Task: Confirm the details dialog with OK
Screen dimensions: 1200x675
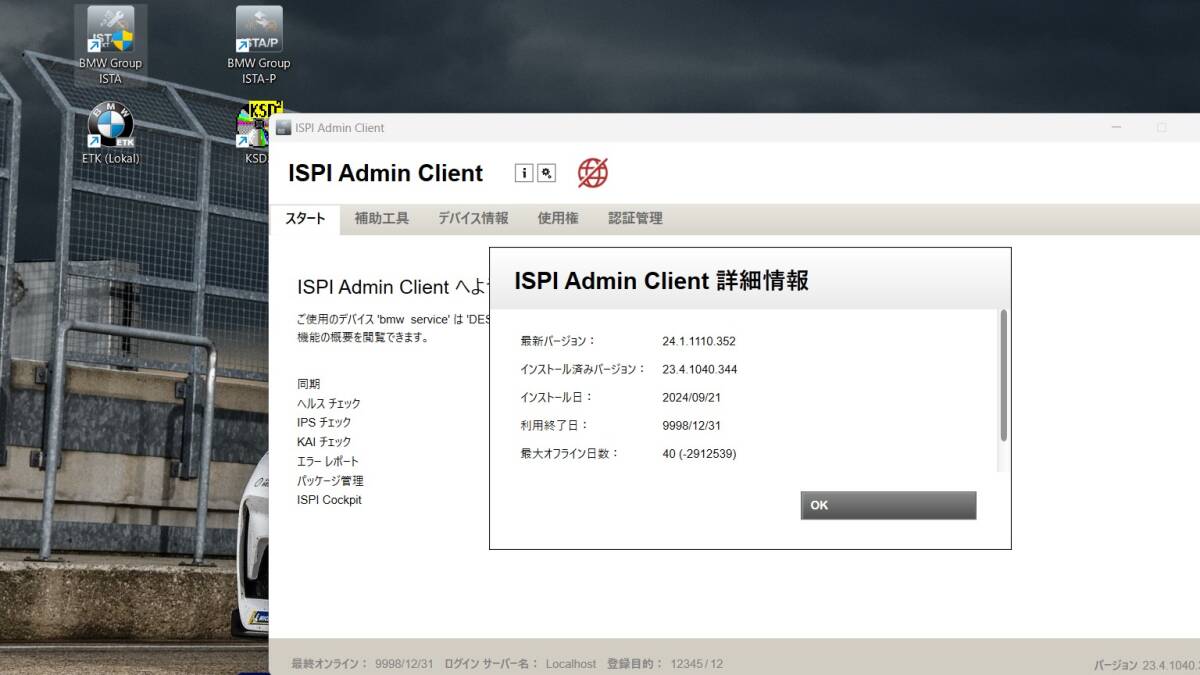Action: click(x=888, y=505)
